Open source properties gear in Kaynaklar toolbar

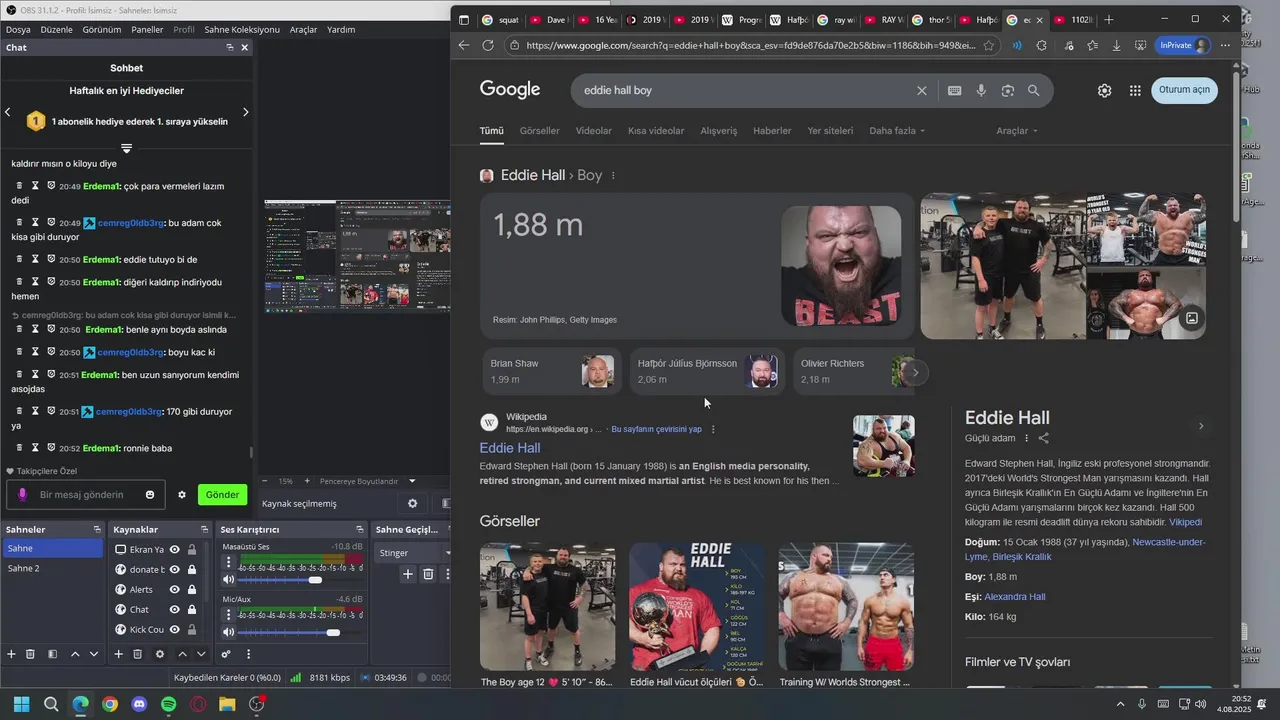pyautogui.click(x=160, y=654)
